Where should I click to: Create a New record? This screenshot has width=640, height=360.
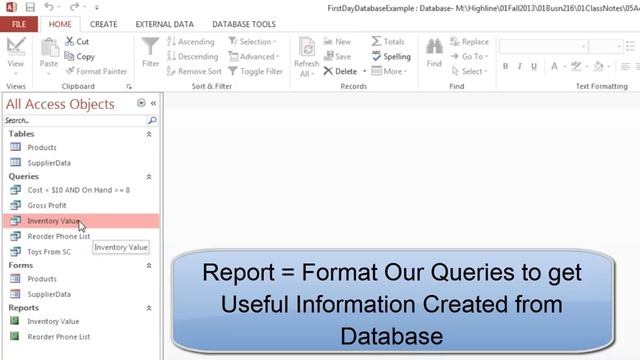337,41
